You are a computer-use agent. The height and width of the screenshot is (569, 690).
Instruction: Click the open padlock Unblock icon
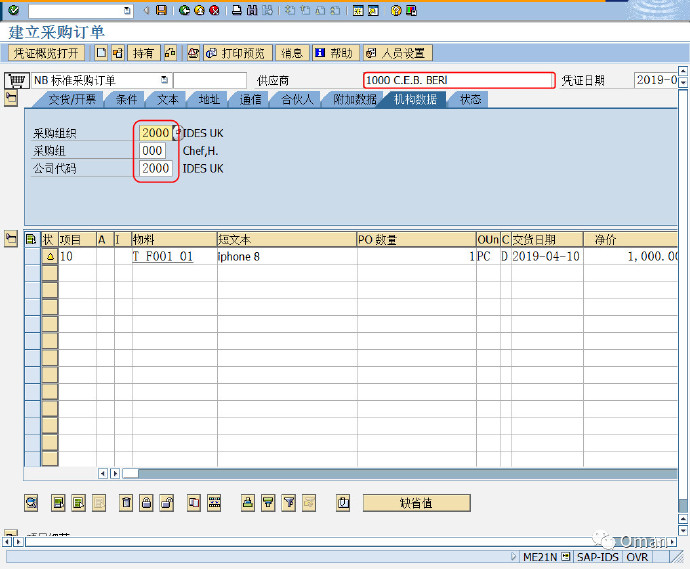[x=167, y=503]
